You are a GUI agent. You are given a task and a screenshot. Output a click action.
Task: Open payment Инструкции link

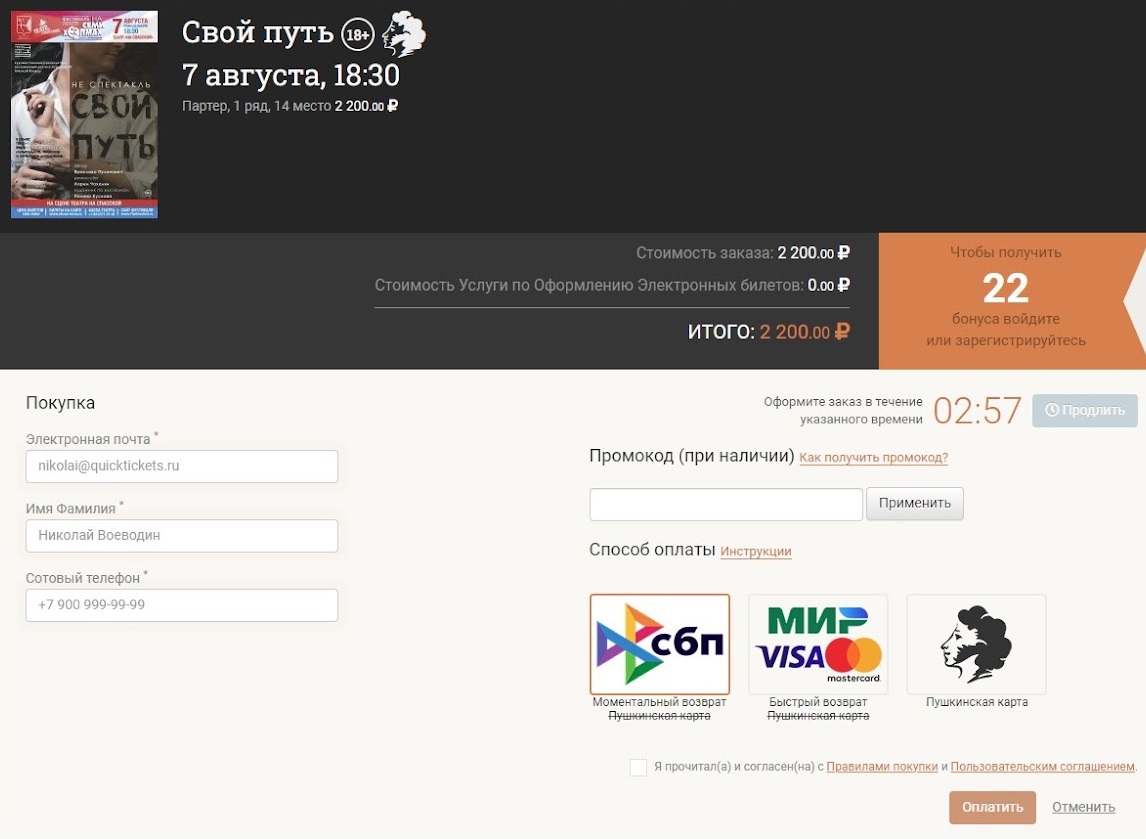(x=756, y=551)
